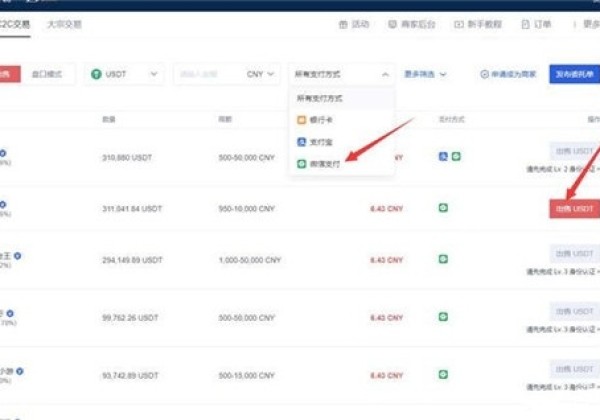Viewport: 600px width, 420px height.
Task: Click 申请成为商家 link
Action: click(x=508, y=74)
